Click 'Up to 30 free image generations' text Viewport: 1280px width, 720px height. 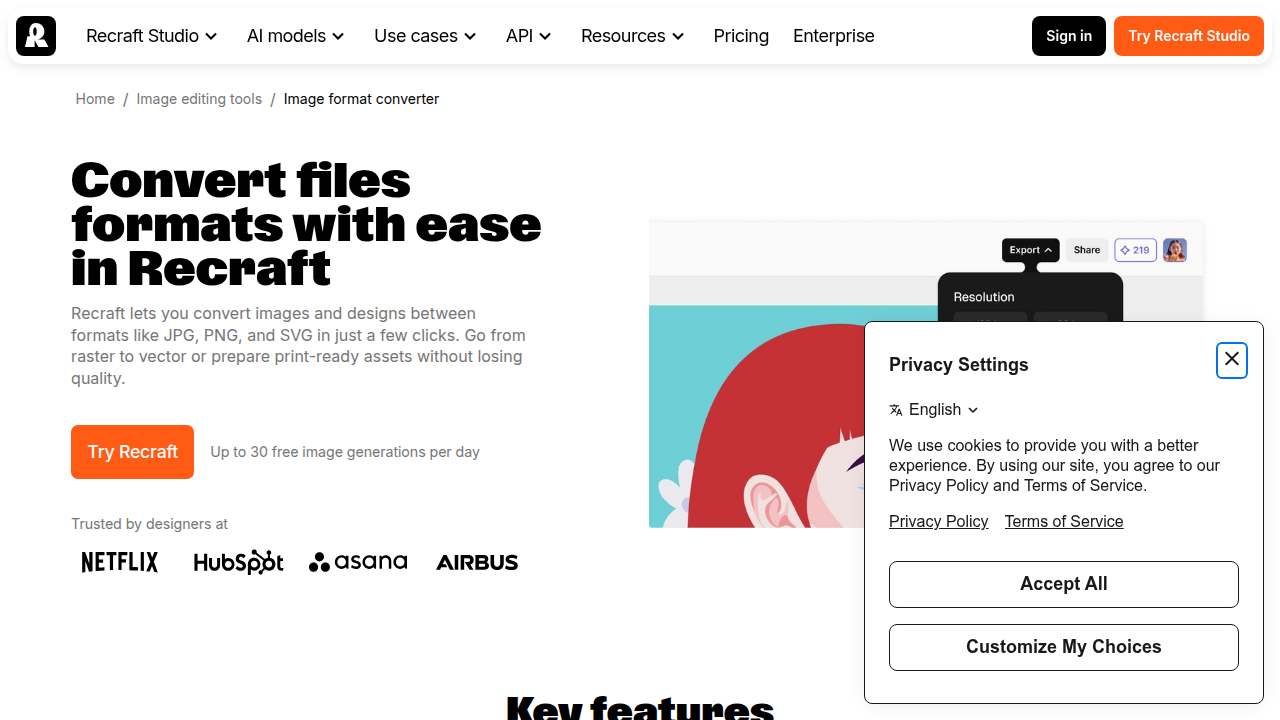345,452
